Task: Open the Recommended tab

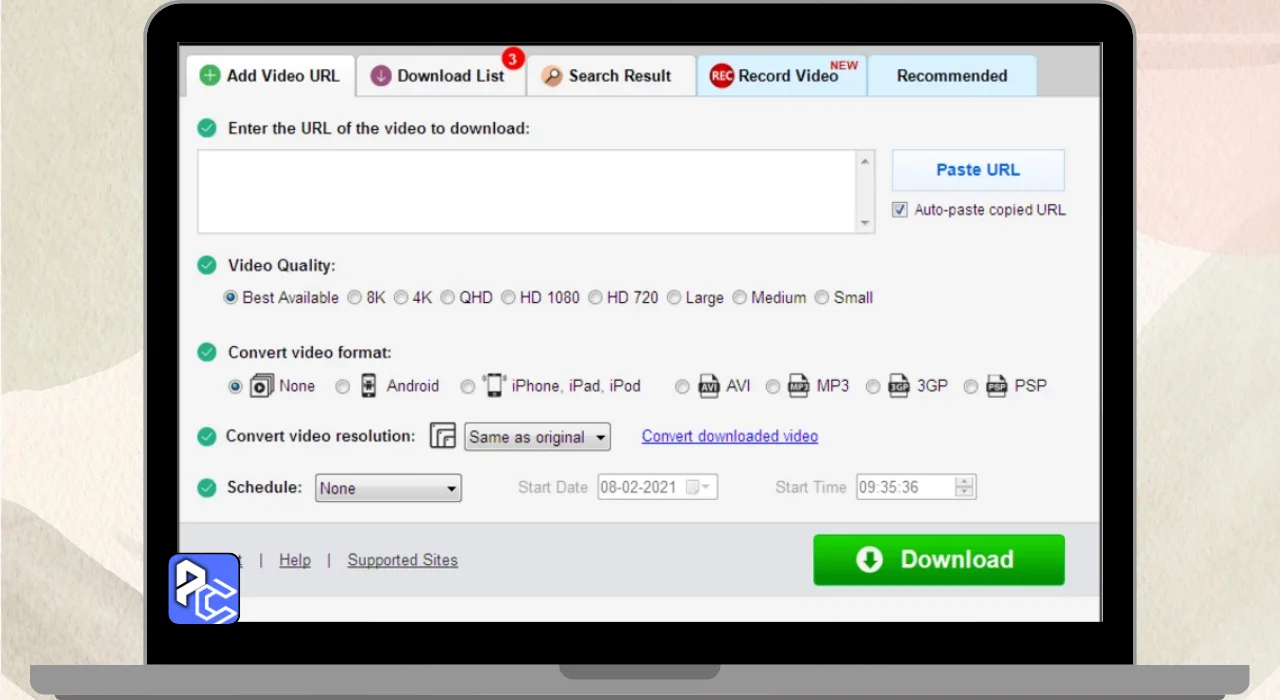Action: coord(952,76)
